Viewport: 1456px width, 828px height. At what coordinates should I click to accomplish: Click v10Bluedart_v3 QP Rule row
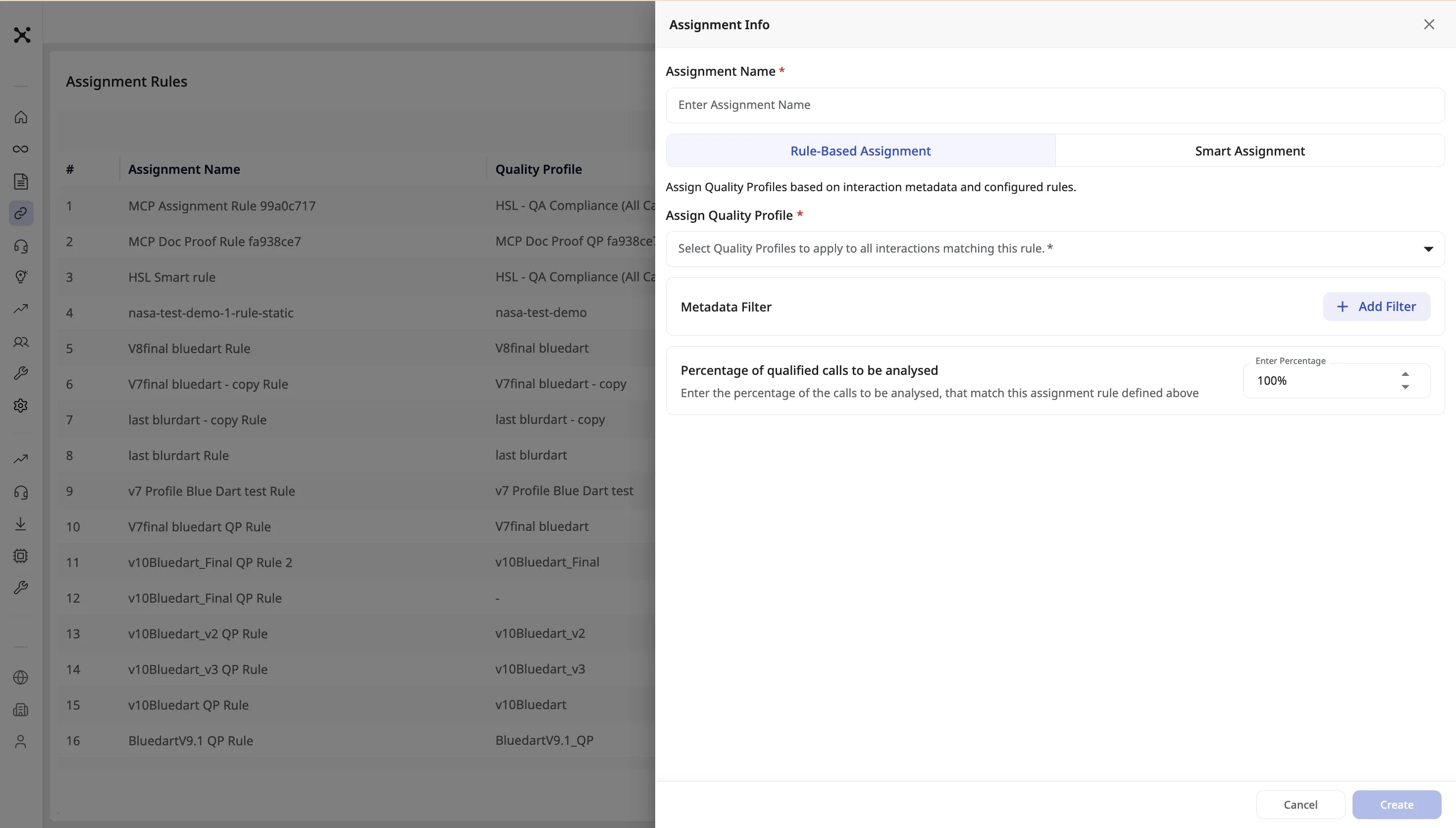(356, 670)
